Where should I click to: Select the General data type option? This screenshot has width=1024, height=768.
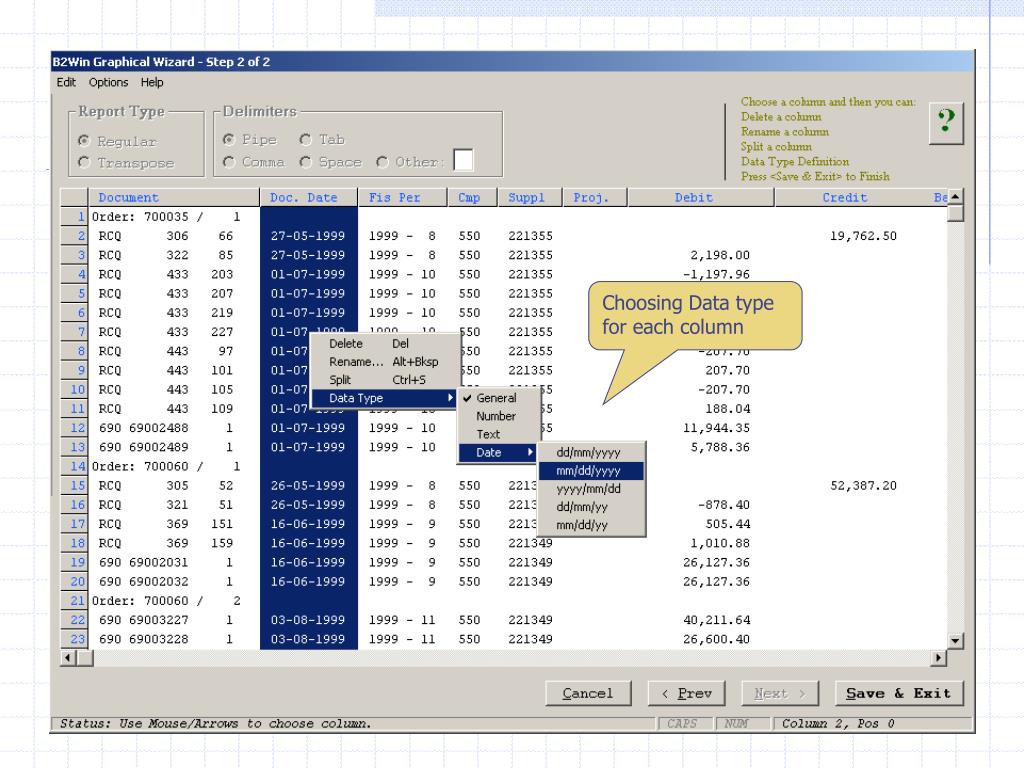[x=498, y=398]
